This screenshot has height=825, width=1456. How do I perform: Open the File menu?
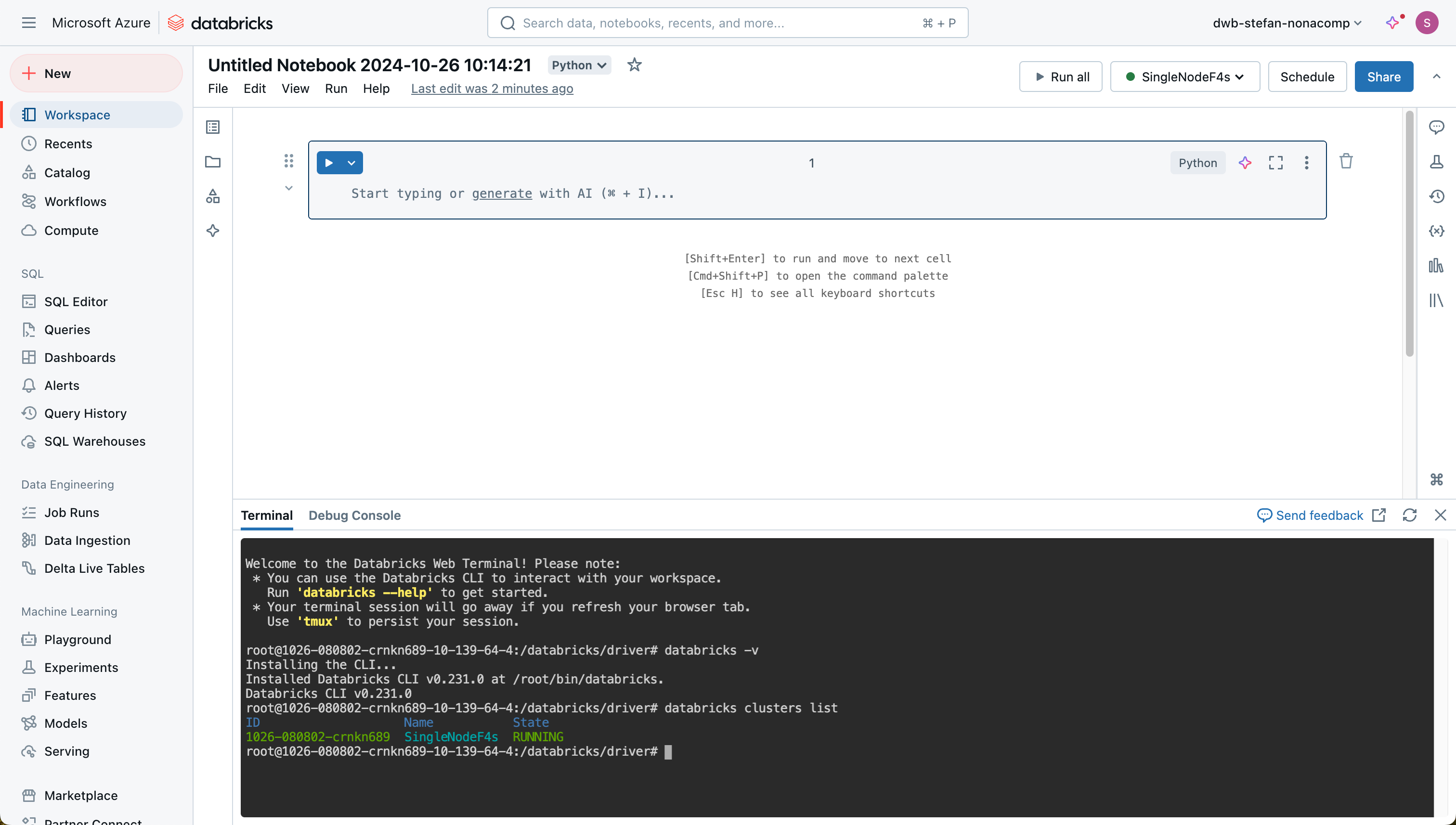click(218, 89)
